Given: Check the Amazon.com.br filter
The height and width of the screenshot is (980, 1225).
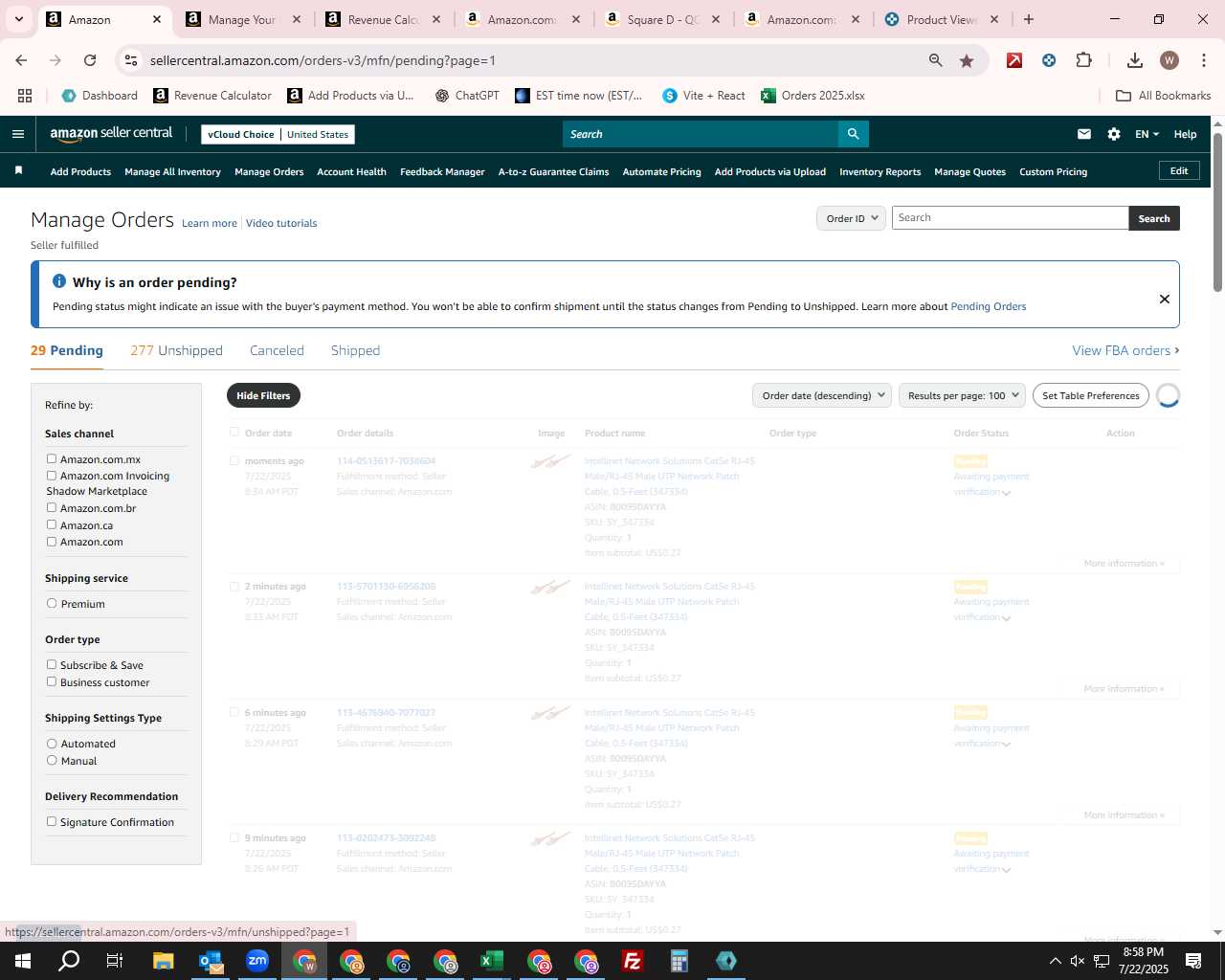Looking at the screenshot, I should [52, 507].
